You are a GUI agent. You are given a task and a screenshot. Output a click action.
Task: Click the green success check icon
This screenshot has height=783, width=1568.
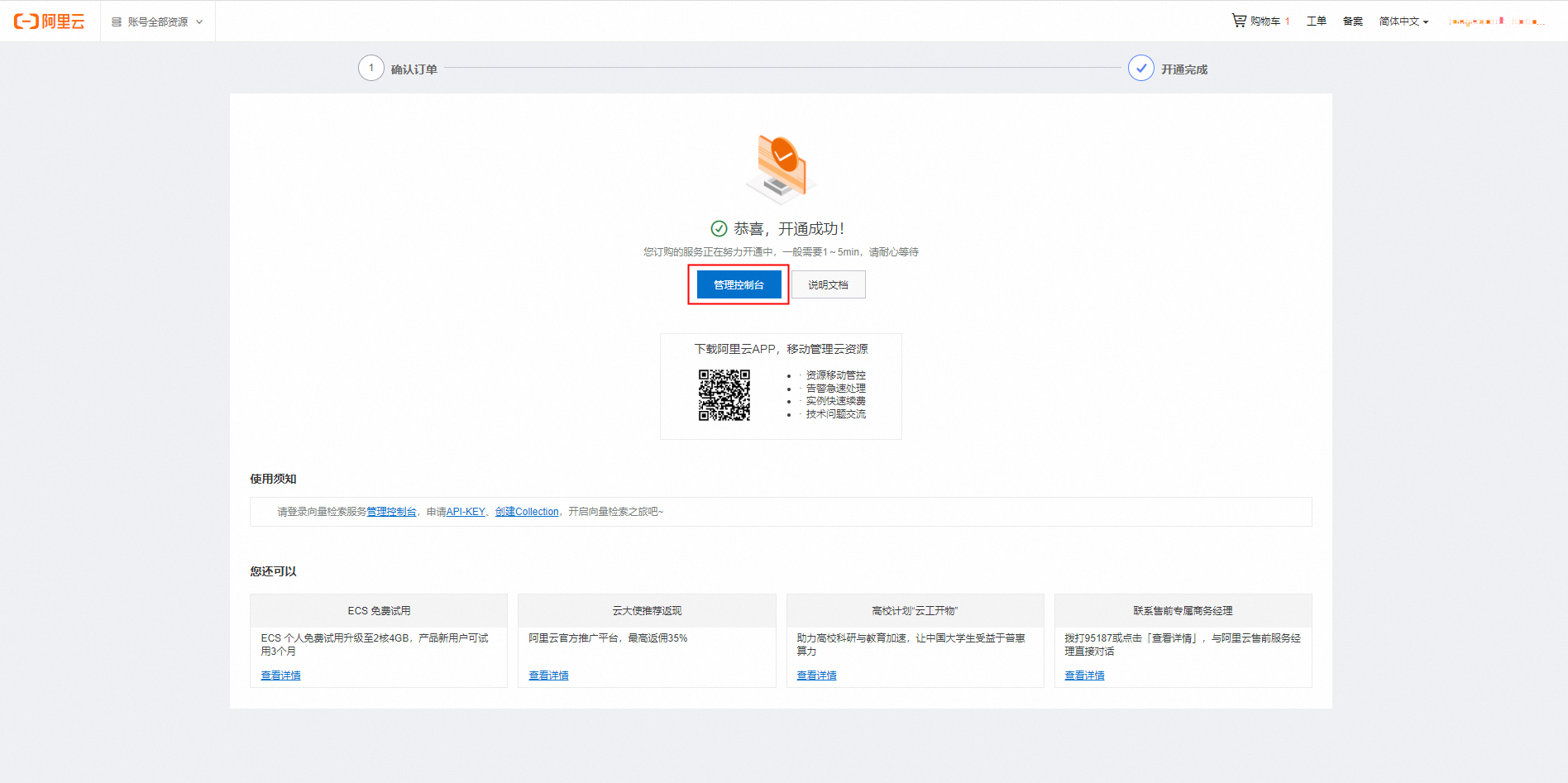[x=719, y=229]
